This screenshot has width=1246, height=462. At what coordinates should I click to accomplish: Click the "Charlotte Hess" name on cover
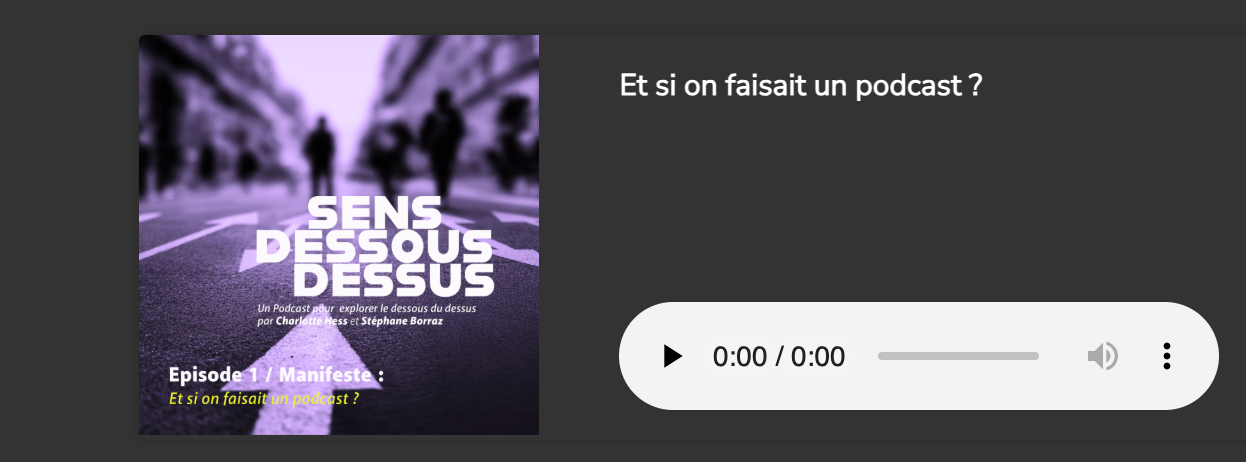pos(311,322)
